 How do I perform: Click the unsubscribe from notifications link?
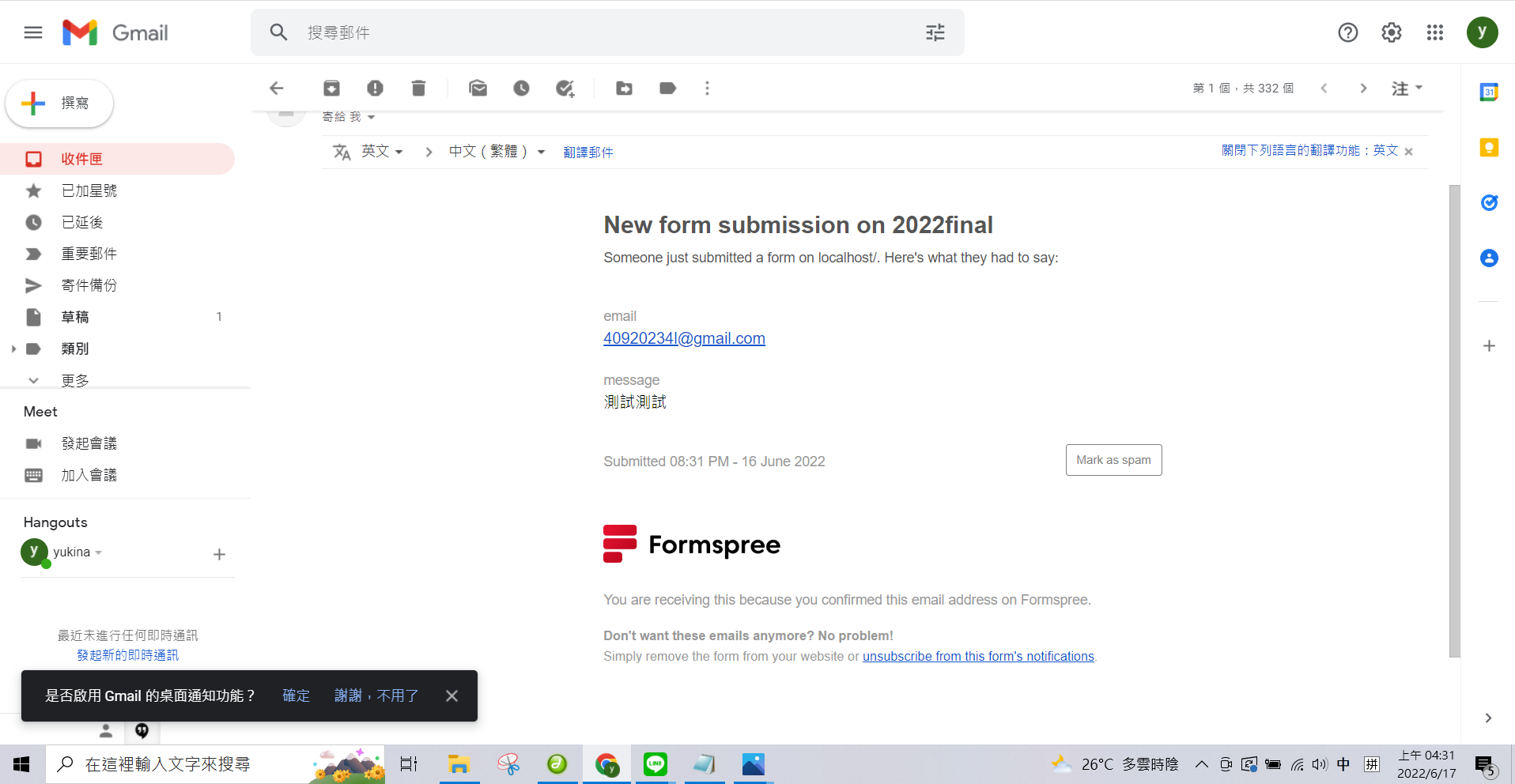pos(977,657)
